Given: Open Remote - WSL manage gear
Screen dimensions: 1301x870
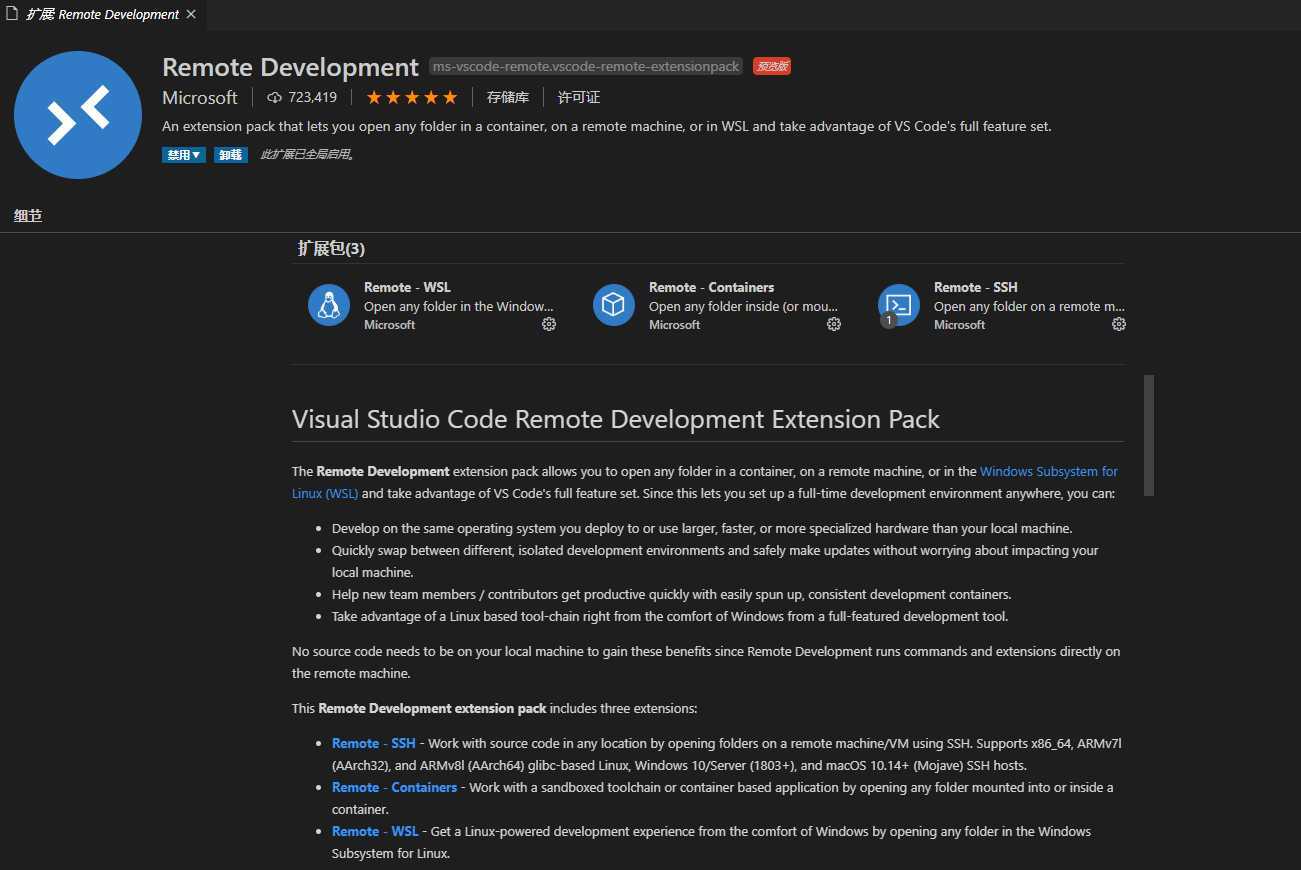Looking at the screenshot, I should tap(549, 324).
